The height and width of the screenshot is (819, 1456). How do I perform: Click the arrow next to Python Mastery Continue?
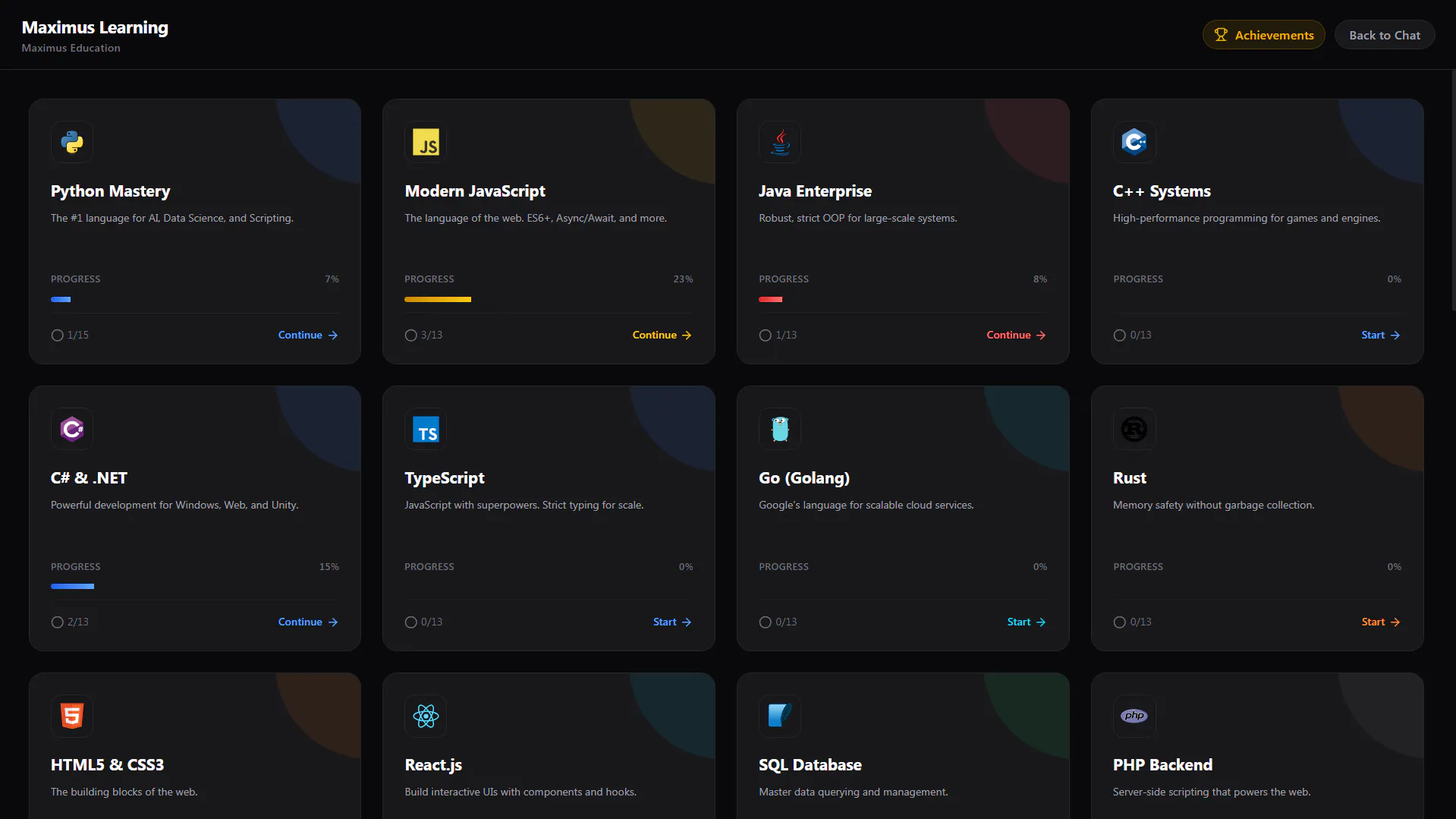click(x=333, y=335)
